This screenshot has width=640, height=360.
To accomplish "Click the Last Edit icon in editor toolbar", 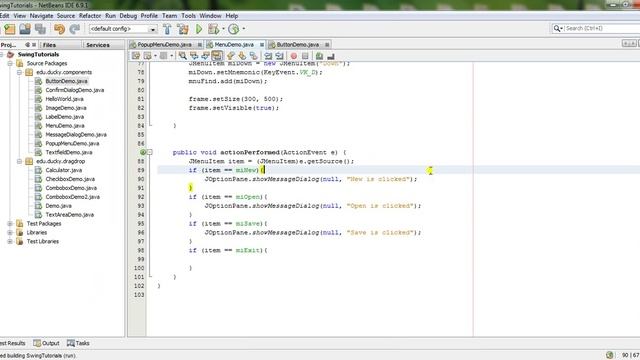I will pyautogui.click(x=136, y=56).
